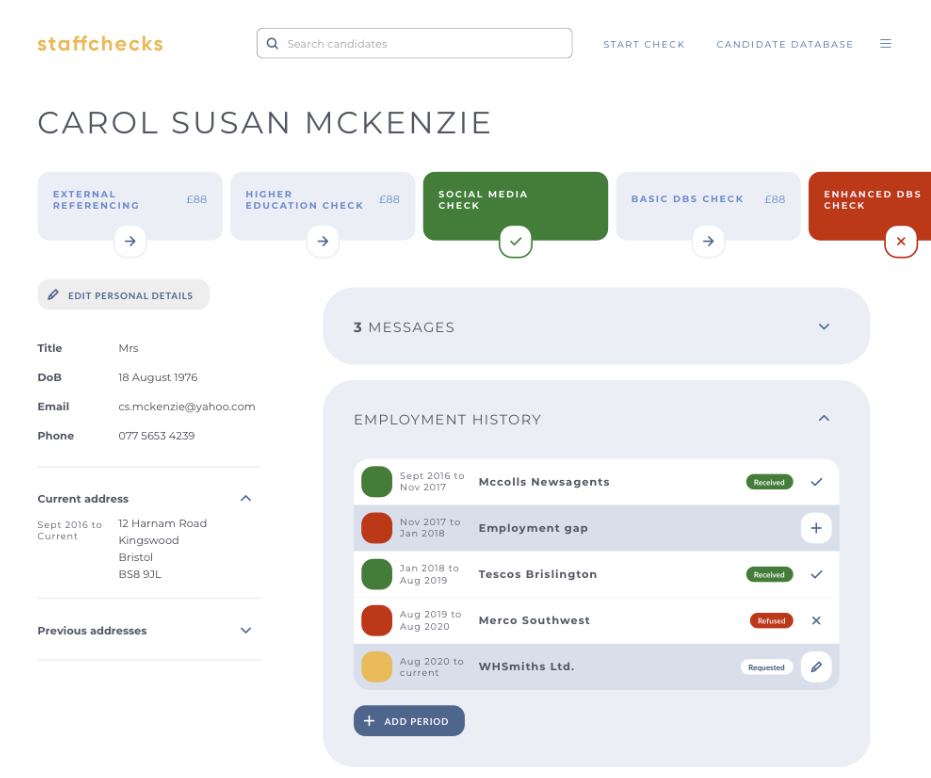Screen dimensions: 931x778
Task: Click arrow icon under External Referencing card
Action: point(130,241)
